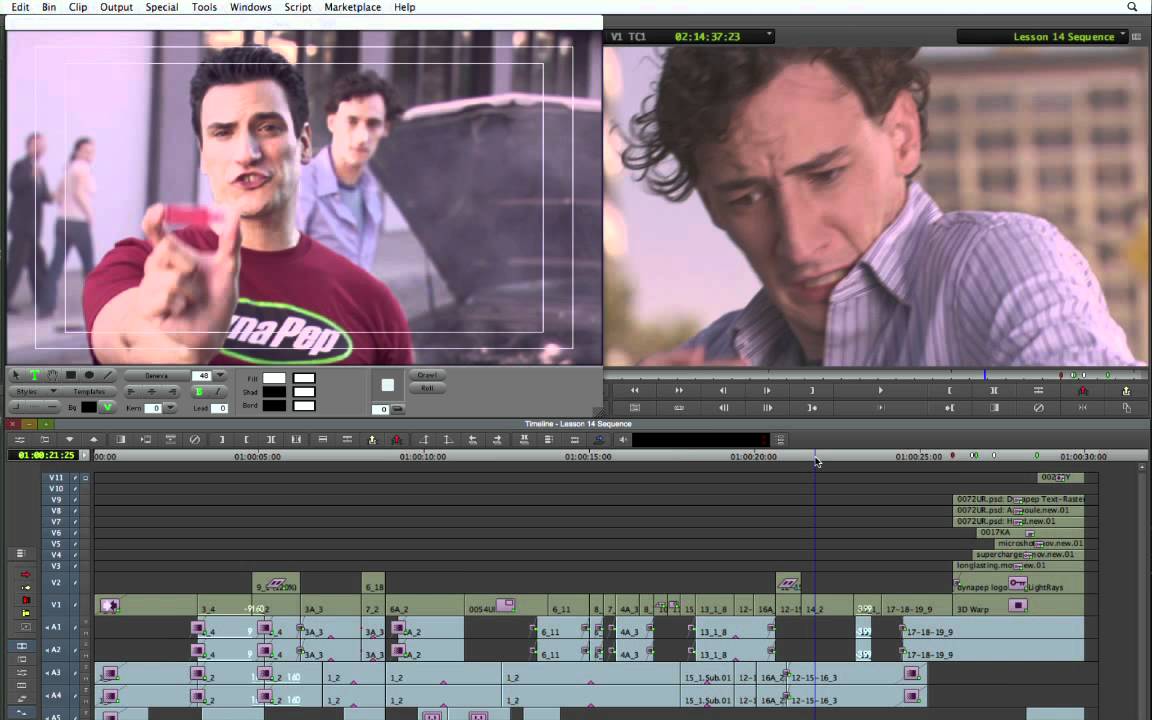1152x720 pixels.
Task: Select the Video Placement hand tool
Action: (52, 375)
